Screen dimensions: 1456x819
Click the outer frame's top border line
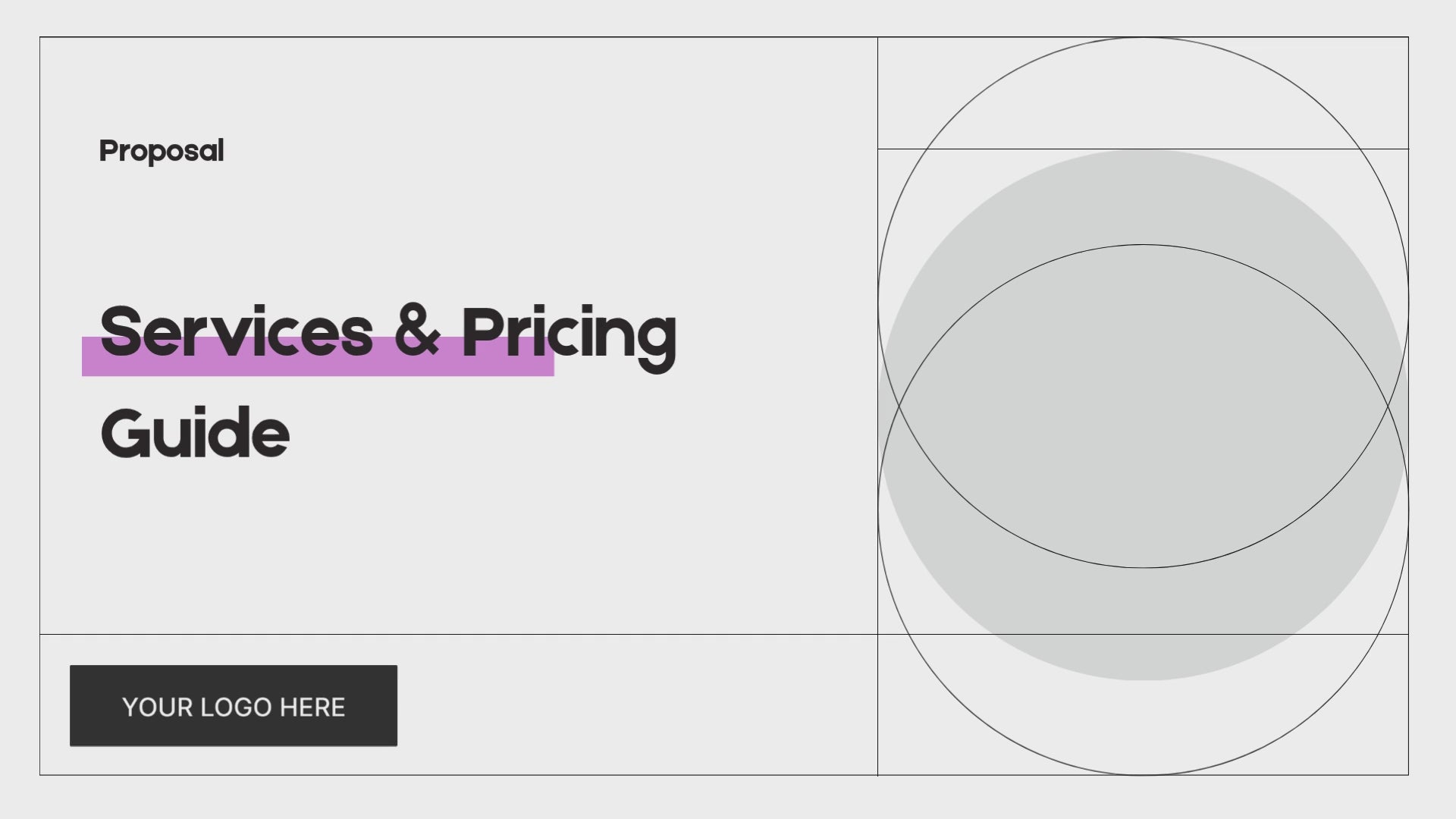pyautogui.click(x=724, y=37)
